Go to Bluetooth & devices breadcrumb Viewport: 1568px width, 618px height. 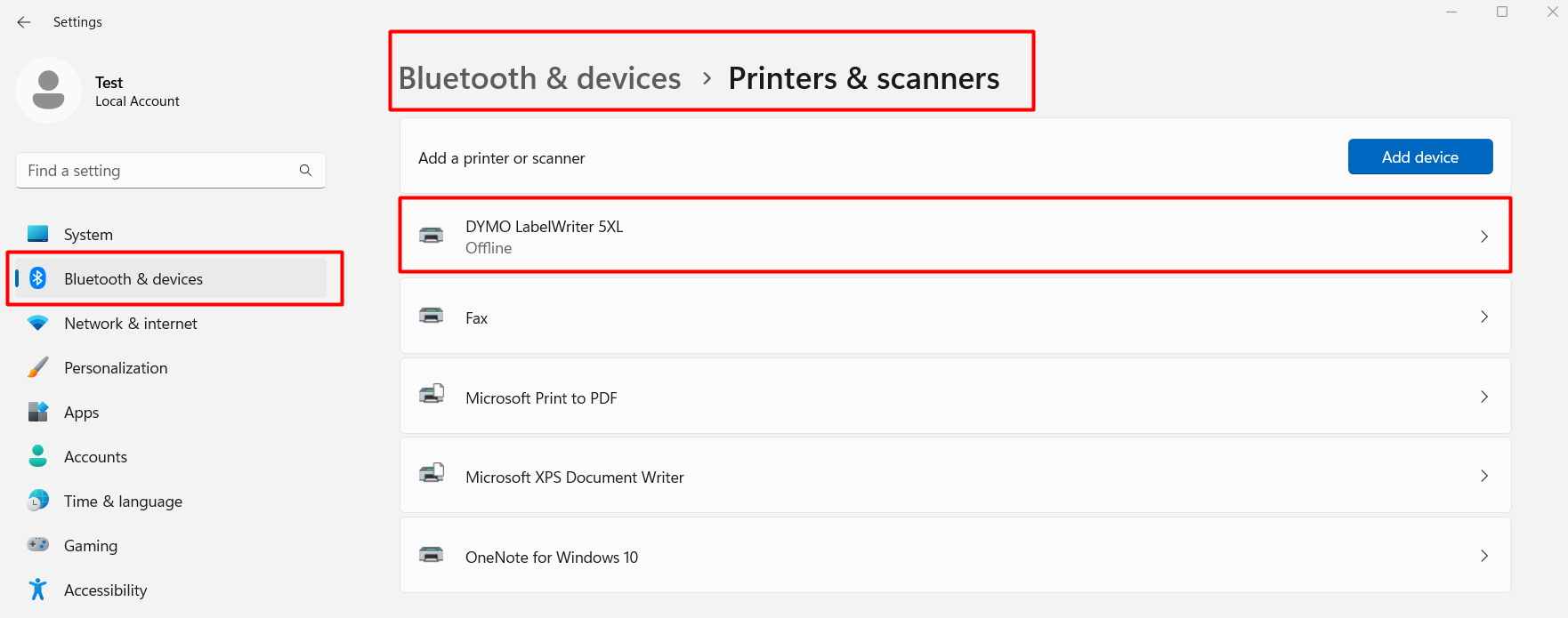pyautogui.click(x=539, y=78)
